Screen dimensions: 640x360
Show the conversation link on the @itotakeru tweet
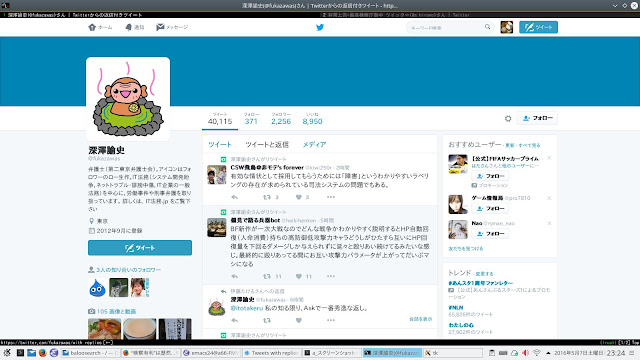coord(420,319)
